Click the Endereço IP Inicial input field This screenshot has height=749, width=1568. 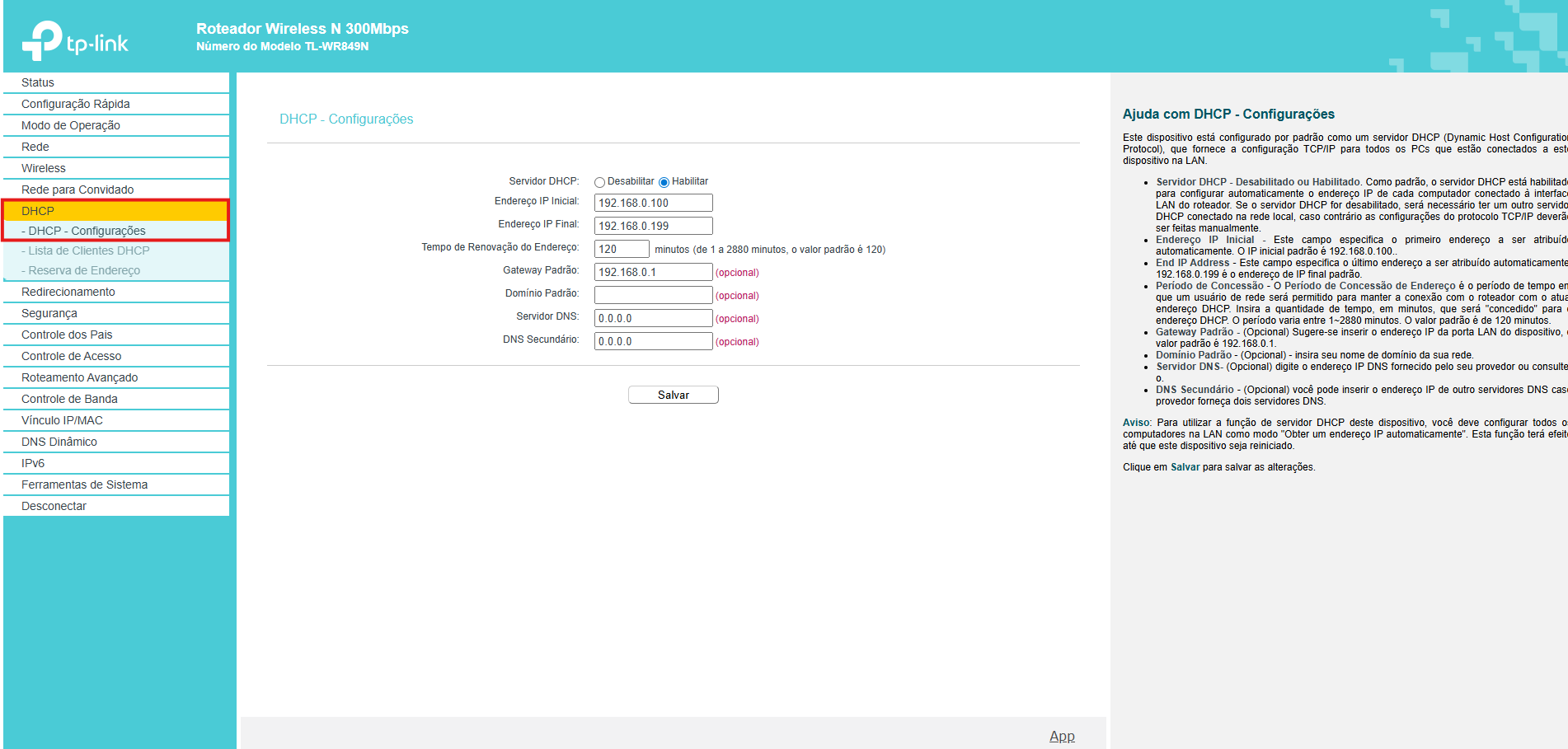pos(653,202)
